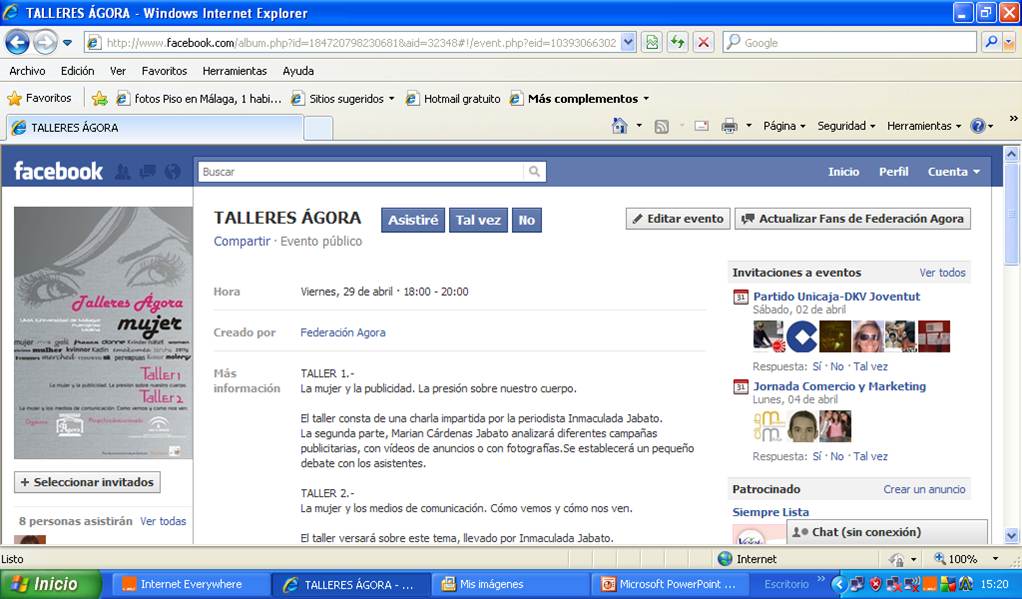Open the Hotmail gratuito favorite
The width and height of the screenshot is (1022, 599).
click(x=454, y=99)
